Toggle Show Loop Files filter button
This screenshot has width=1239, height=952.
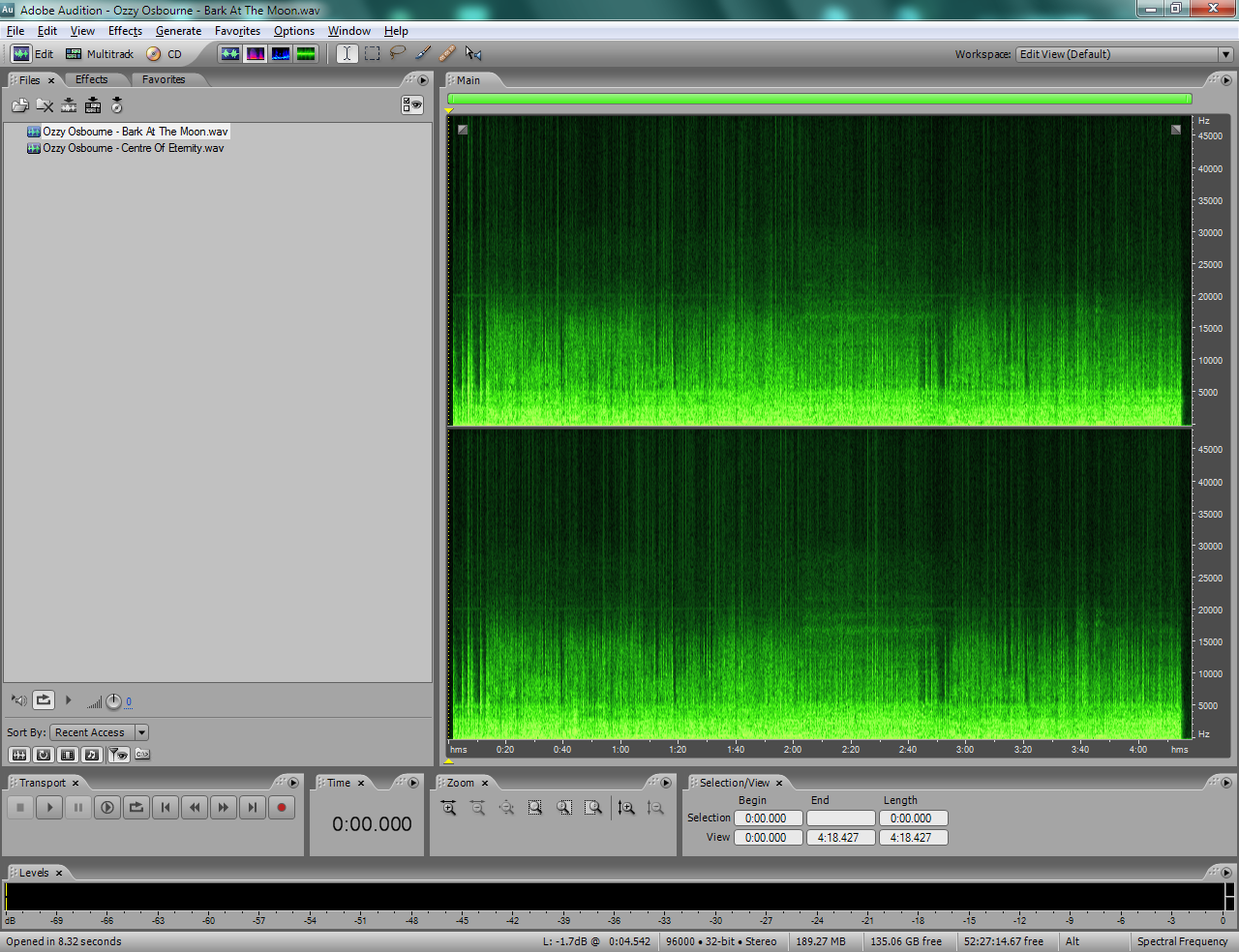43,755
